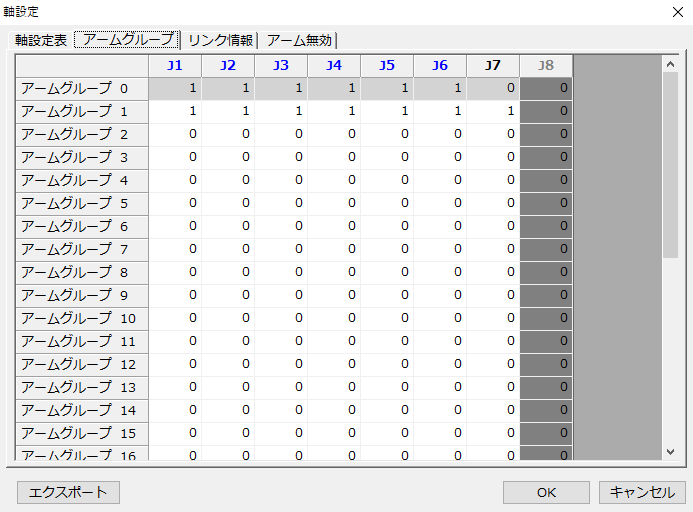This screenshot has width=693, height=512.
Task: Select the アームグループ 5 row header
Action: 82,203
